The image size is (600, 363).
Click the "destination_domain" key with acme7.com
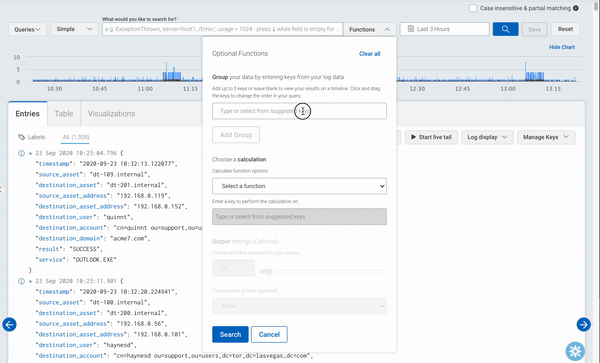click(70, 238)
